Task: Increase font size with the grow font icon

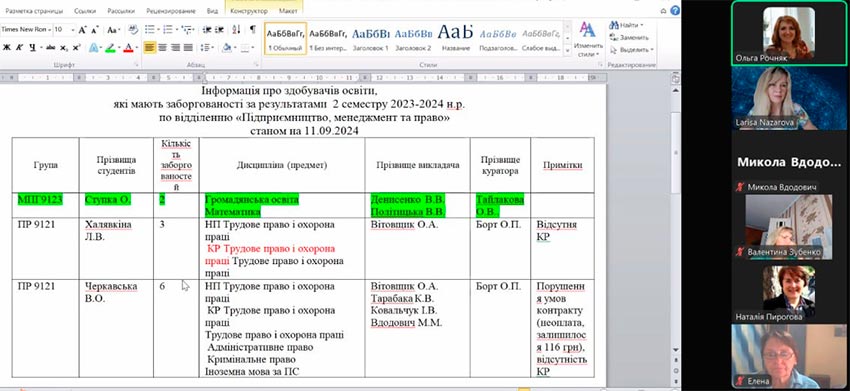Action: (x=82, y=30)
